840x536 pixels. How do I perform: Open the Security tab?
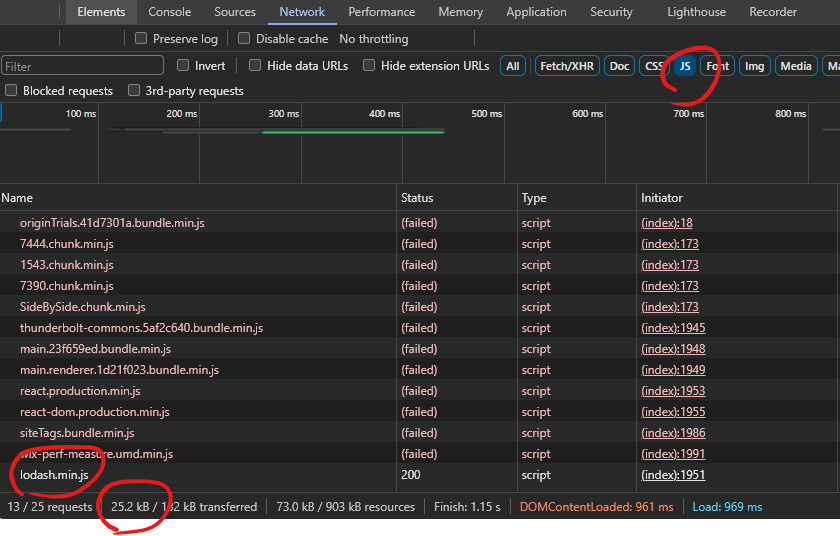click(611, 12)
